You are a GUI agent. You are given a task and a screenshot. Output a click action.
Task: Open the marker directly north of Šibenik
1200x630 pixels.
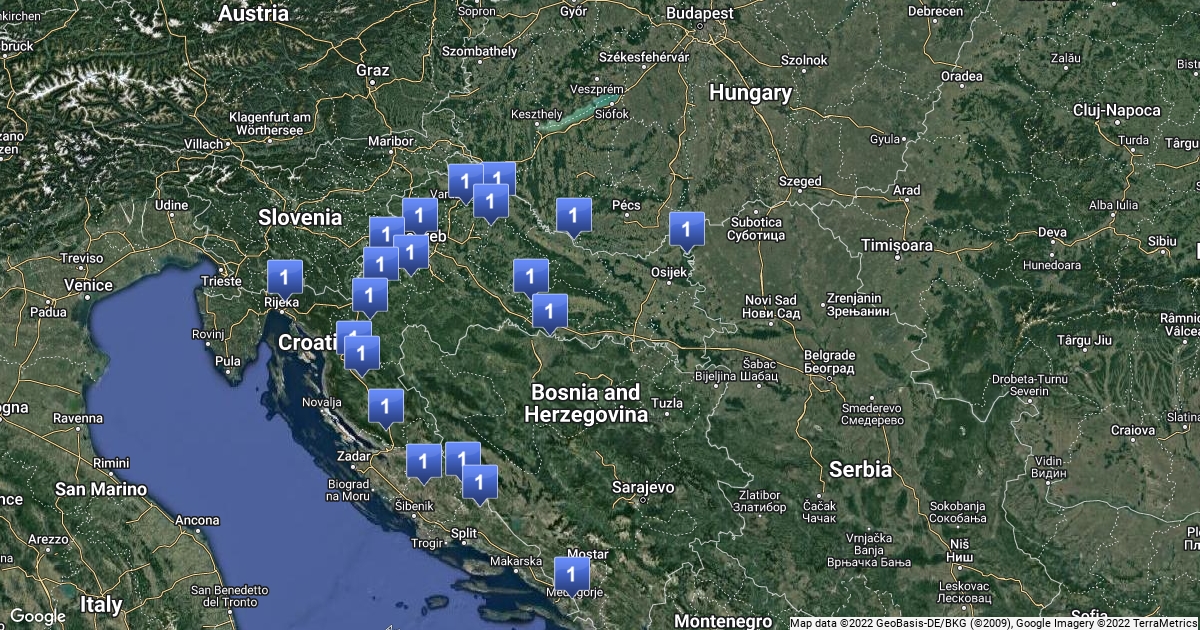[424, 462]
